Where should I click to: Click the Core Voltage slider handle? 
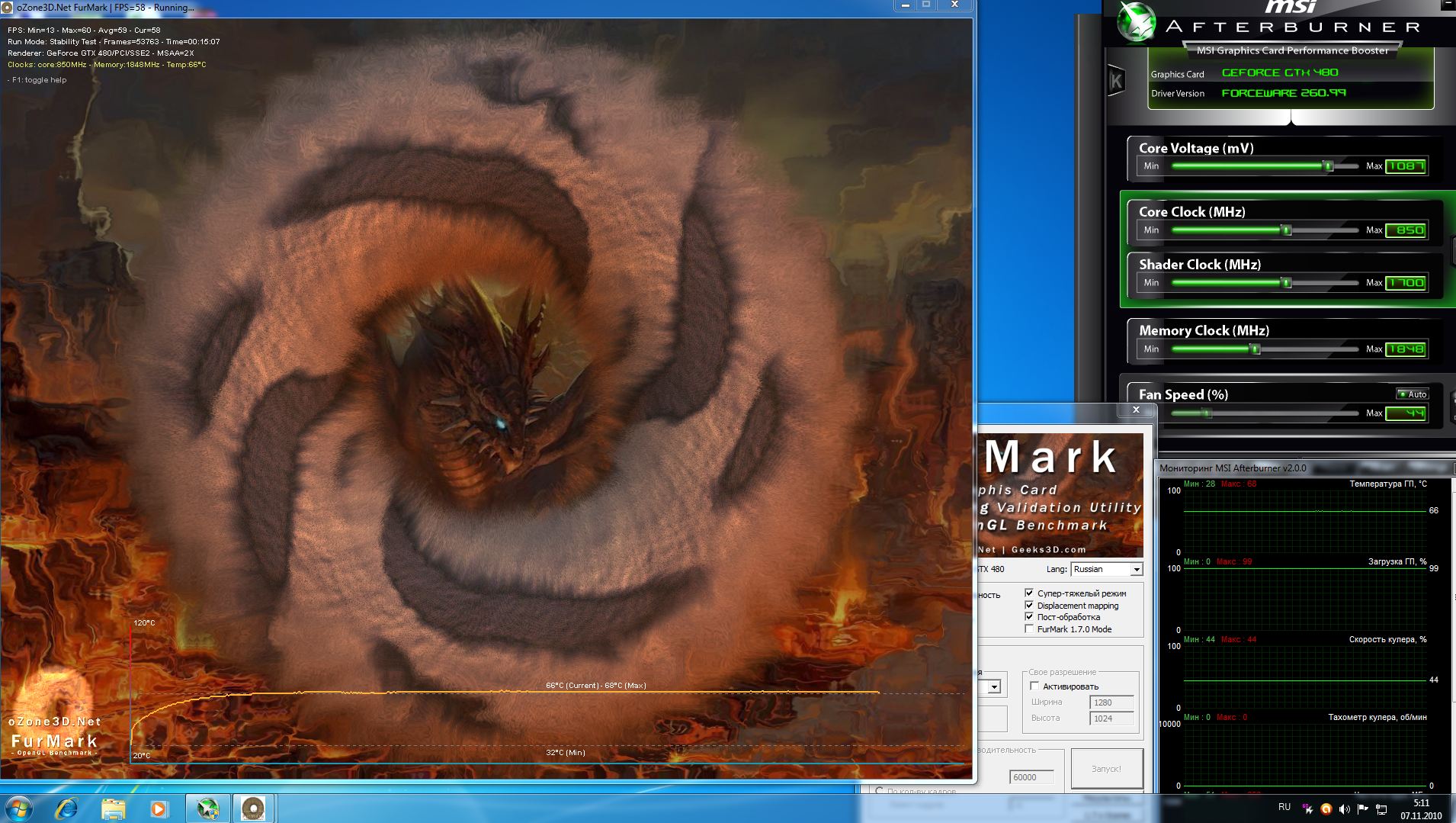coord(1328,166)
